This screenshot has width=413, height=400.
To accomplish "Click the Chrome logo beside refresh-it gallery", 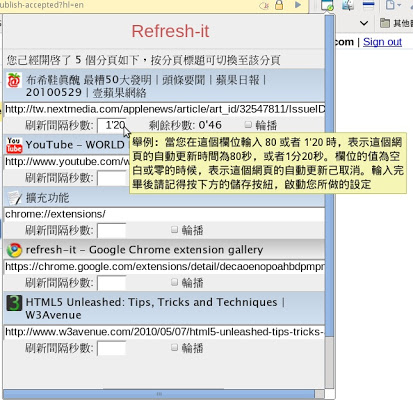I will (x=14, y=250).
